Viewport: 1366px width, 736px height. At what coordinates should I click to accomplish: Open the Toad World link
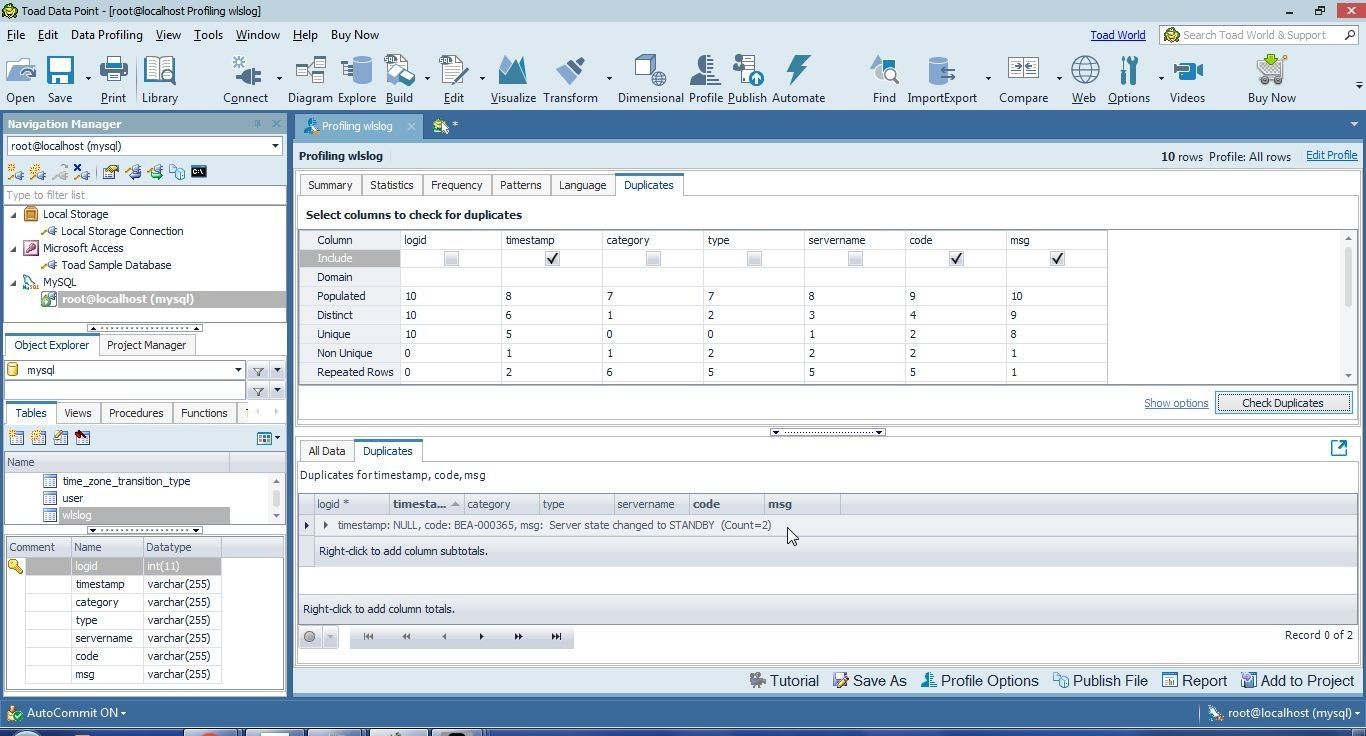(x=1117, y=35)
